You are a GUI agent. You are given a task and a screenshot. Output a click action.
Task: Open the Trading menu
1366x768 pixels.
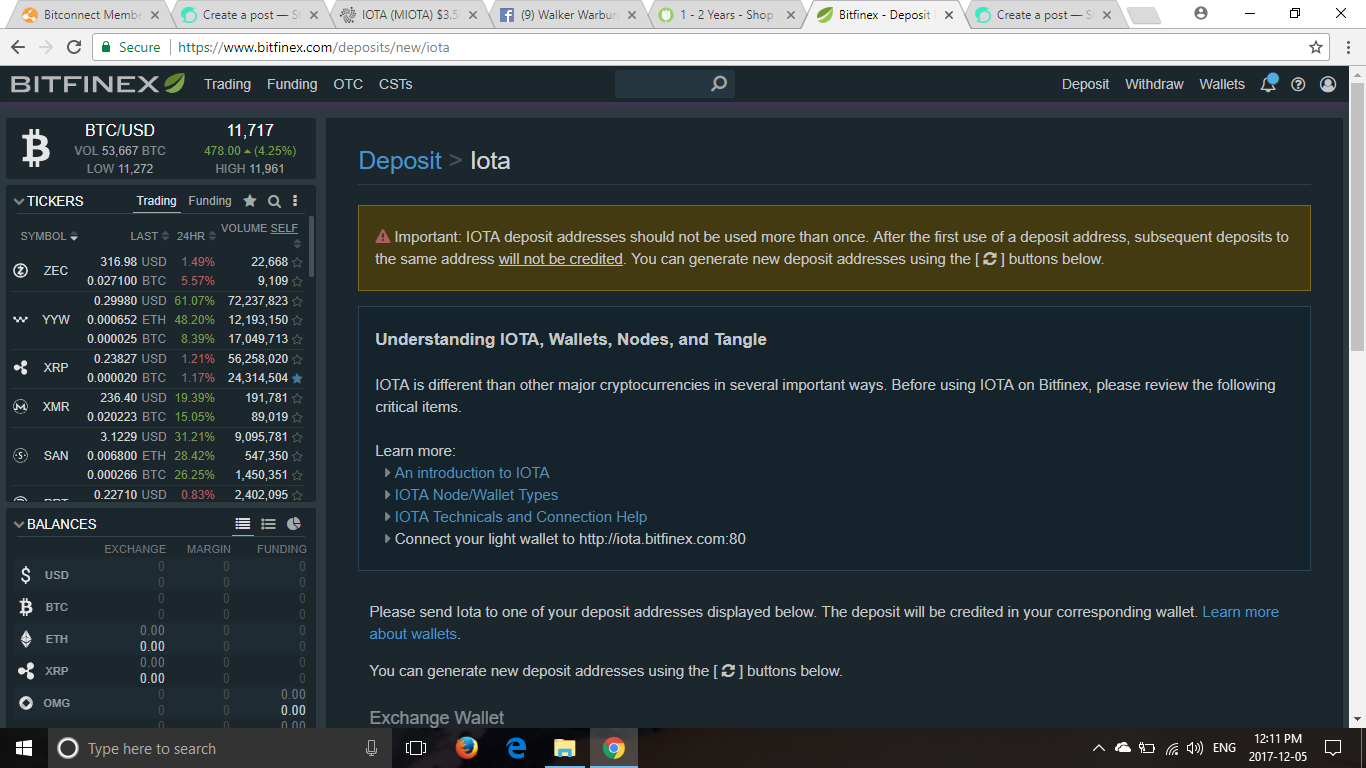(227, 84)
